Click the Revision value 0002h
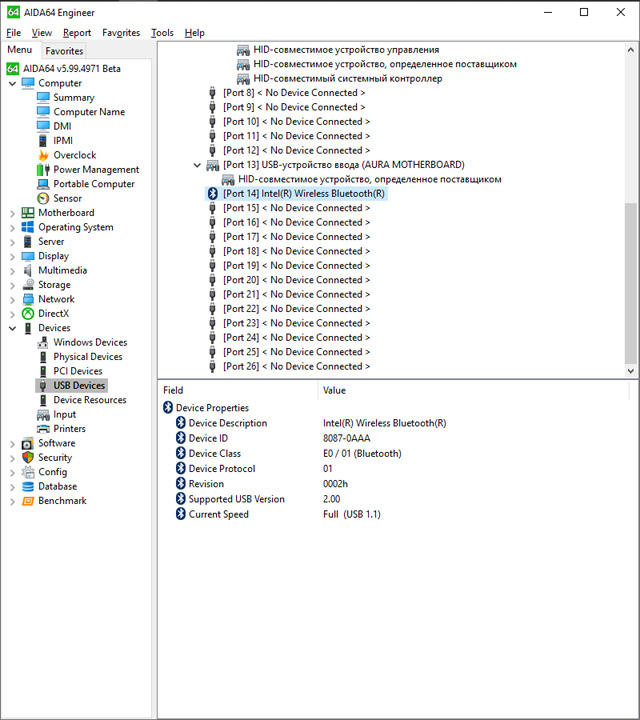 [x=335, y=484]
